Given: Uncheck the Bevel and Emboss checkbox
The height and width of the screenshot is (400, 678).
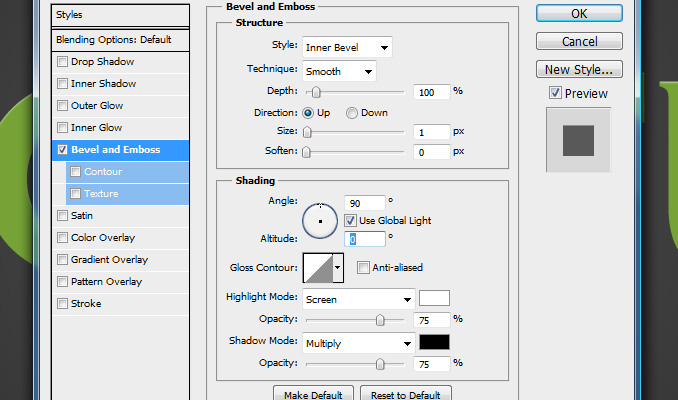Looking at the screenshot, I should click(62, 150).
